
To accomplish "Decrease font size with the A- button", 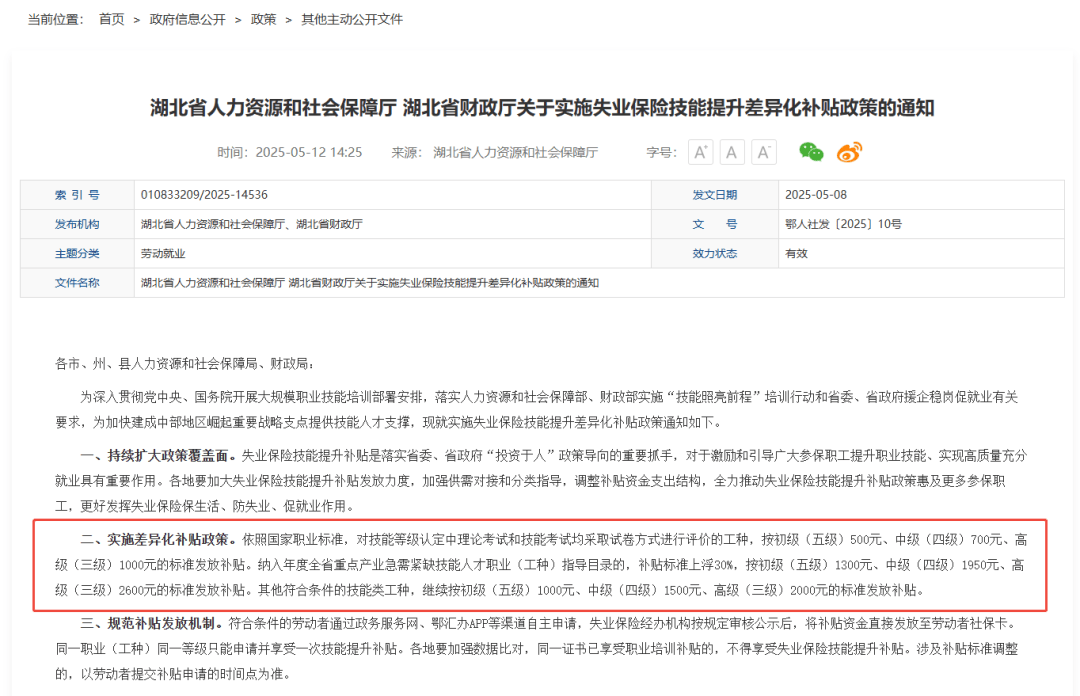I will coord(764,152).
